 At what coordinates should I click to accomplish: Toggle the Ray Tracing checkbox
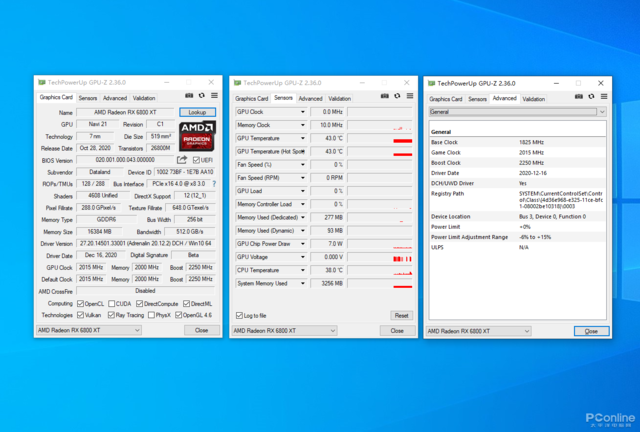[x=111, y=315]
